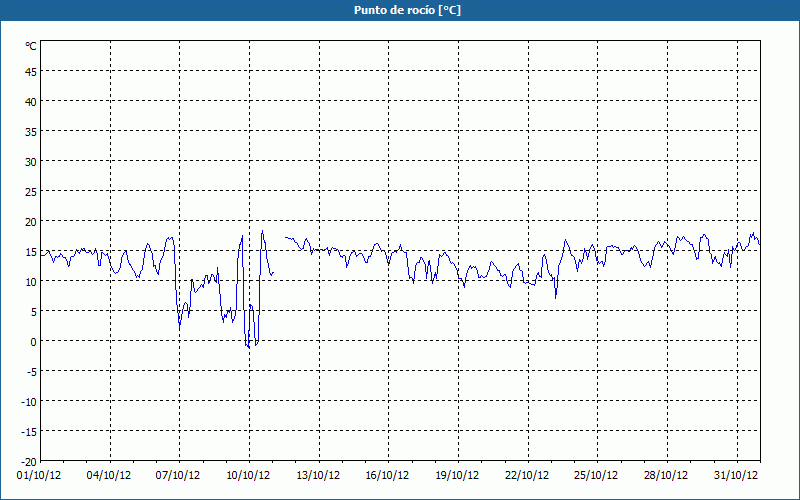Click the 0 y-axis label
This screenshot has height=500, width=800.
click(x=34, y=343)
